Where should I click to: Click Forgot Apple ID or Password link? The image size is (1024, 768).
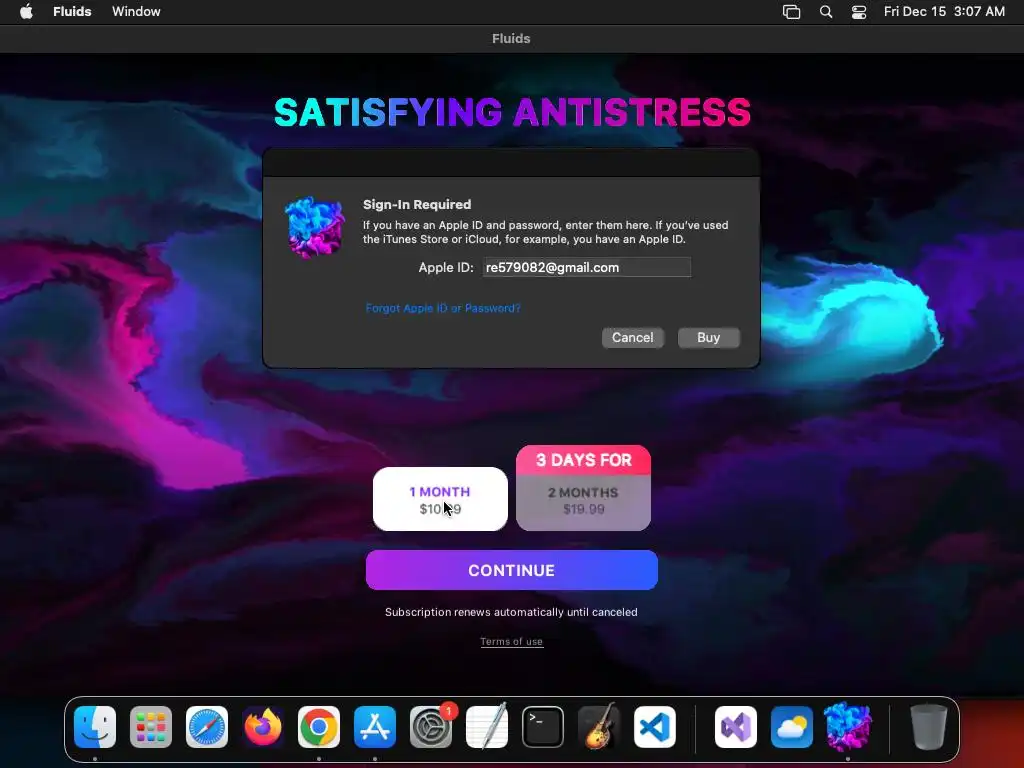[443, 308]
